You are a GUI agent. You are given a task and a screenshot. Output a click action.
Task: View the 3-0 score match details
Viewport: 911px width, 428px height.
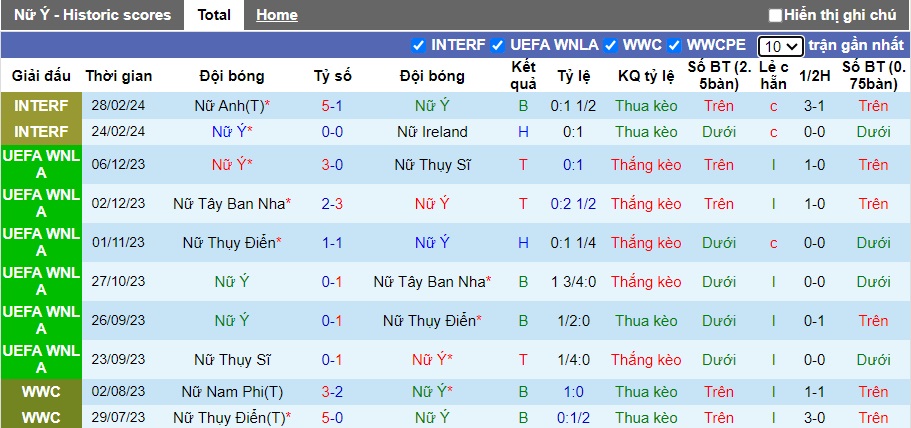pyautogui.click(x=333, y=165)
